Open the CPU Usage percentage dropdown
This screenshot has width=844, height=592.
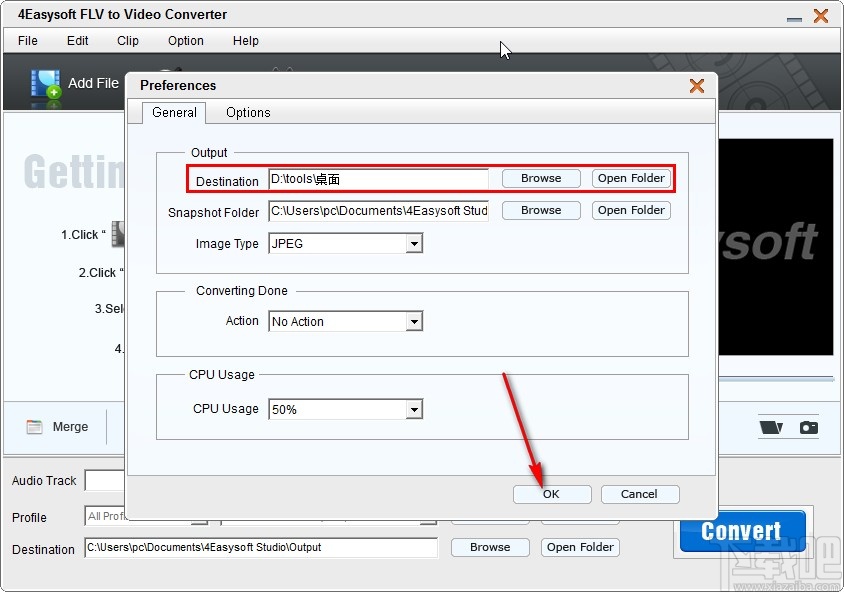pos(414,408)
